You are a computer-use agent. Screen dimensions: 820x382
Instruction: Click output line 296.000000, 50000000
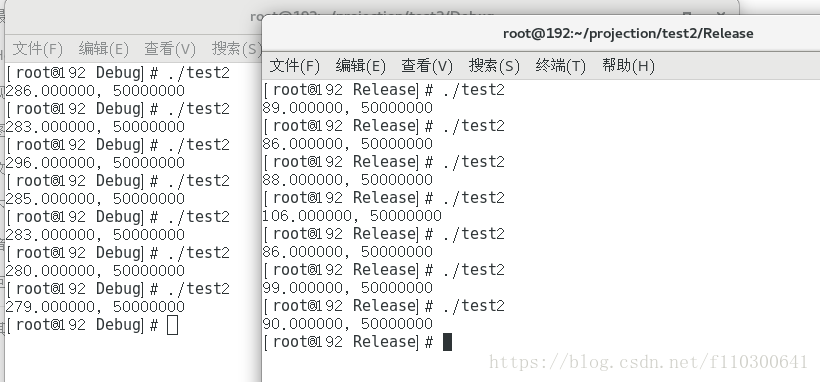click(x=95, y=163)
